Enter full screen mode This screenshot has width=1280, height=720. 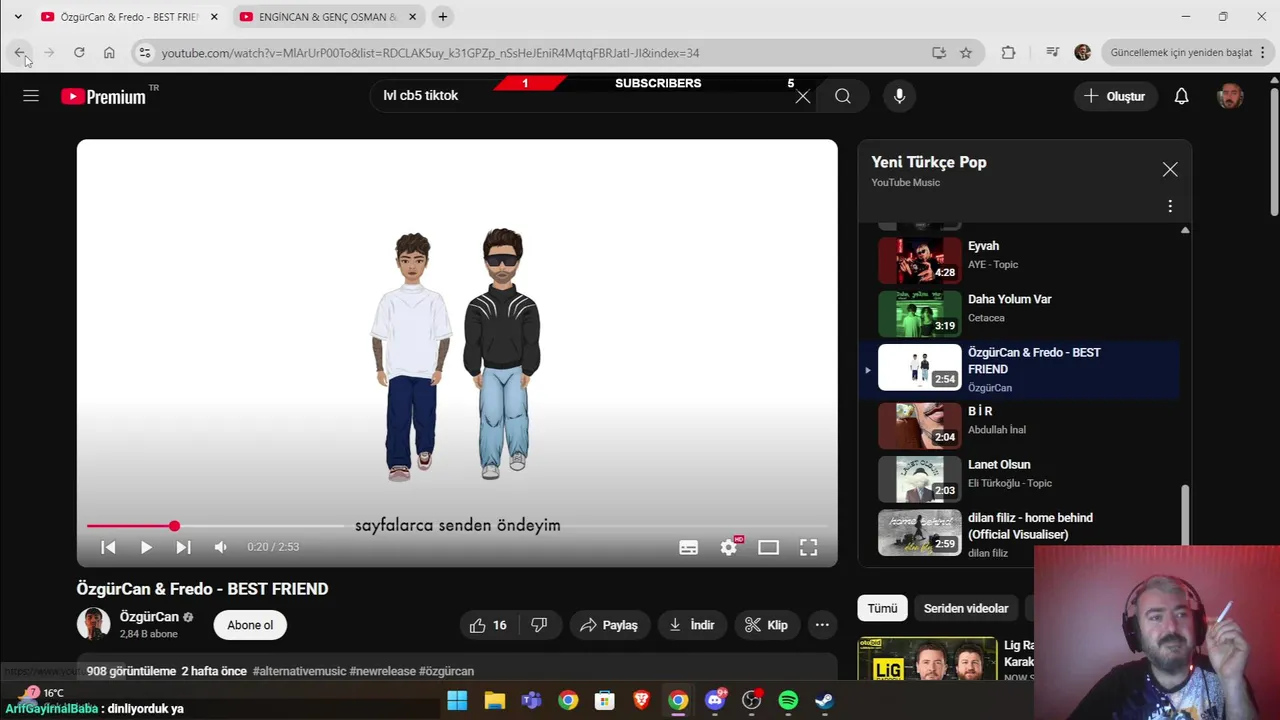pyautogui.click(x=808, y=547)
